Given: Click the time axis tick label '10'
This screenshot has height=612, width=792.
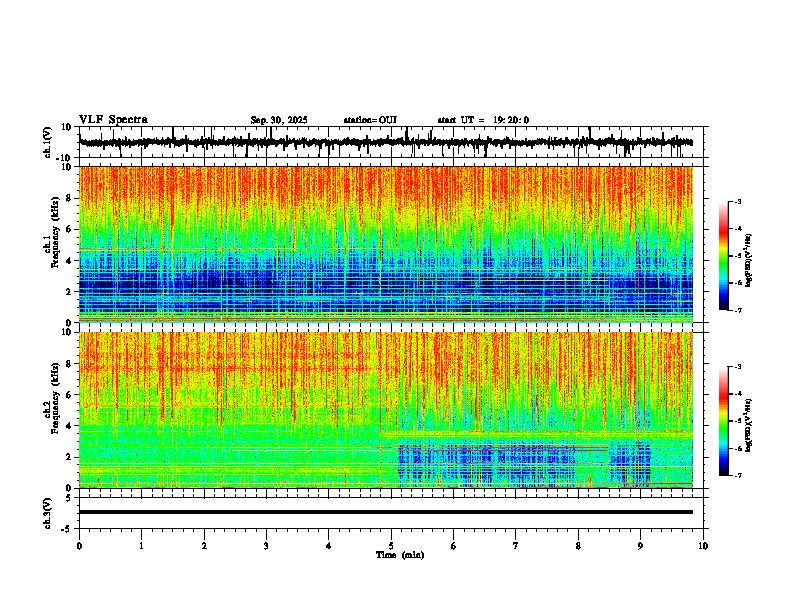Looking at the screenshot, I should coord(703,546).
